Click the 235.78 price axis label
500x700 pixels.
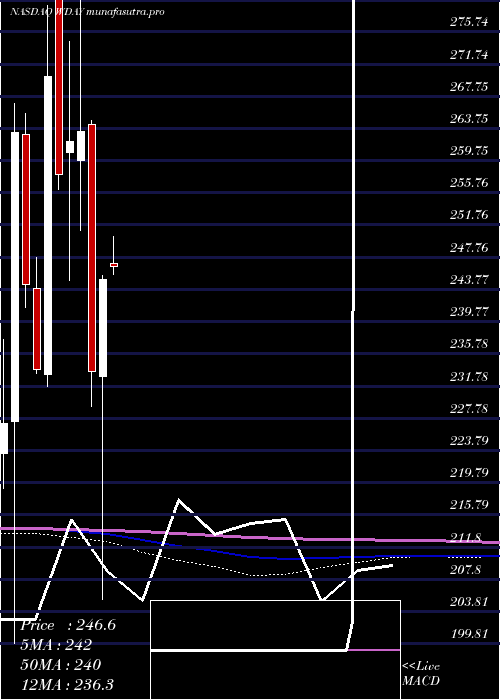pyautogui.click(x=469, y=344)
